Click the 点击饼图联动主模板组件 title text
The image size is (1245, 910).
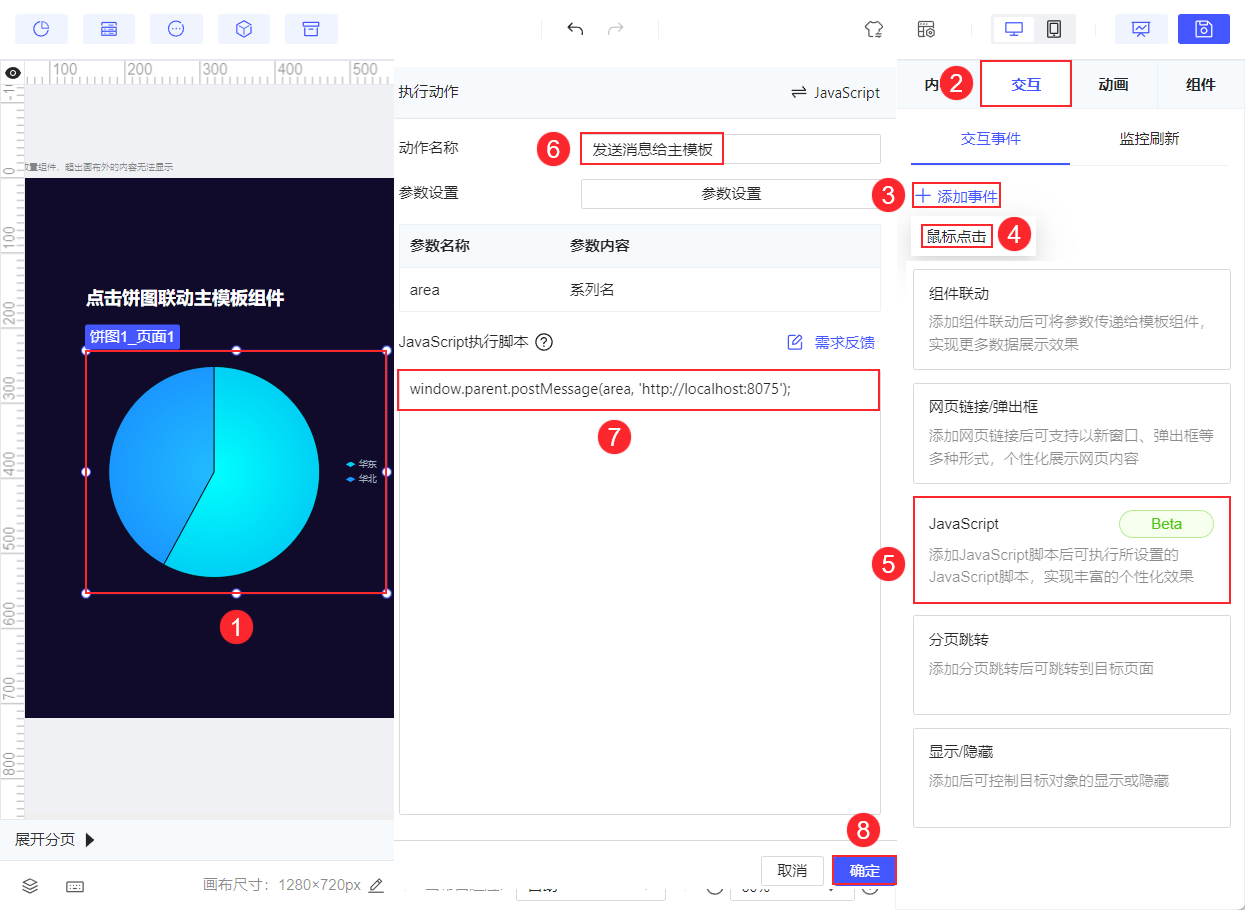pos(185,297)
